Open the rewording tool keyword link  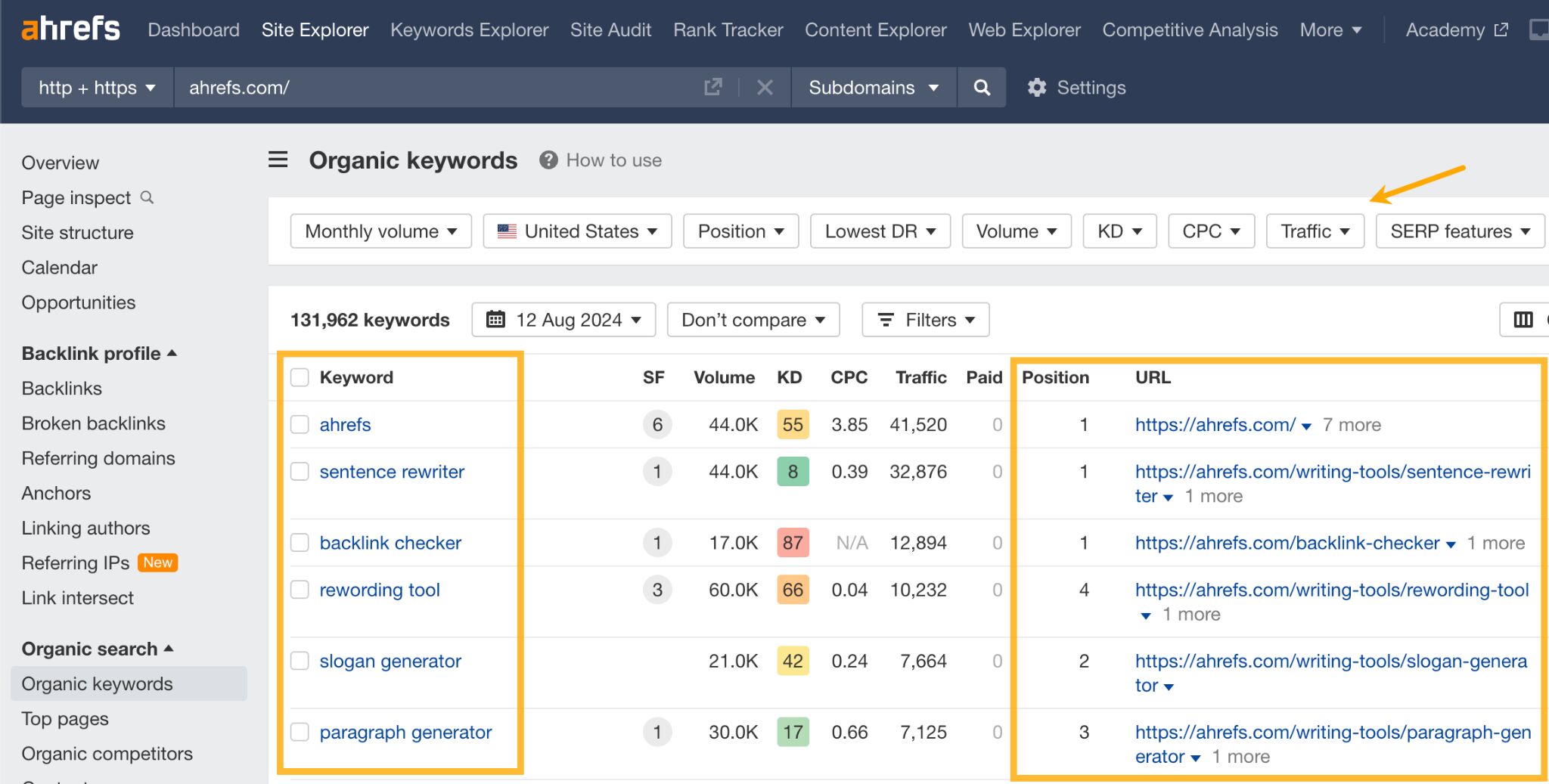(380, 590)
